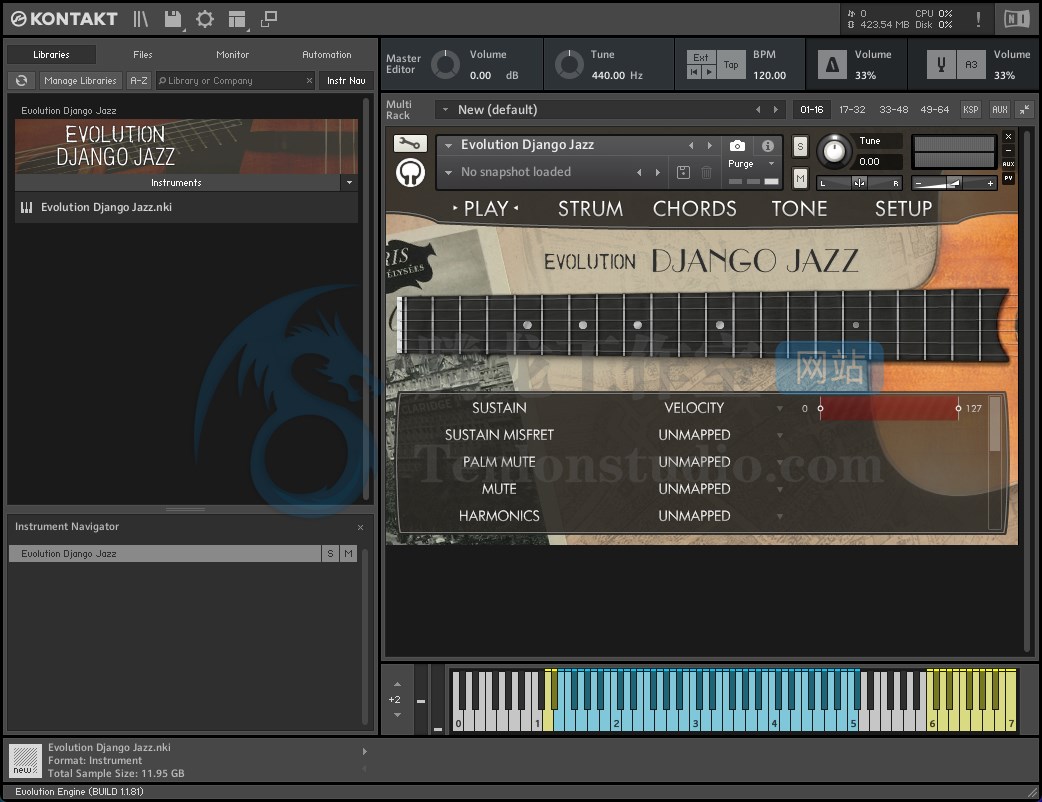Toggle Ext sync button

click(x=700, y=57)
